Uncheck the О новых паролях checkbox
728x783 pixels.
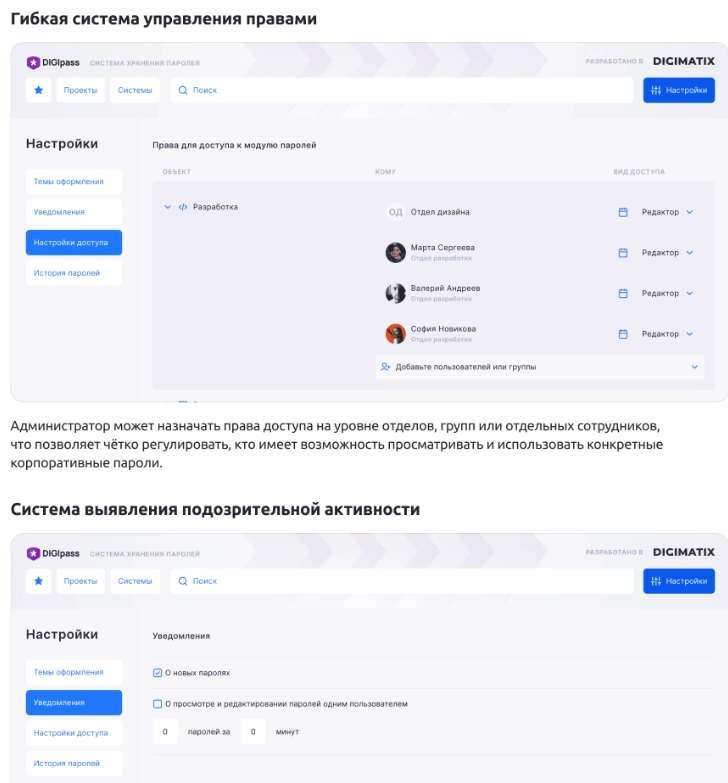[x=157, y=673]
